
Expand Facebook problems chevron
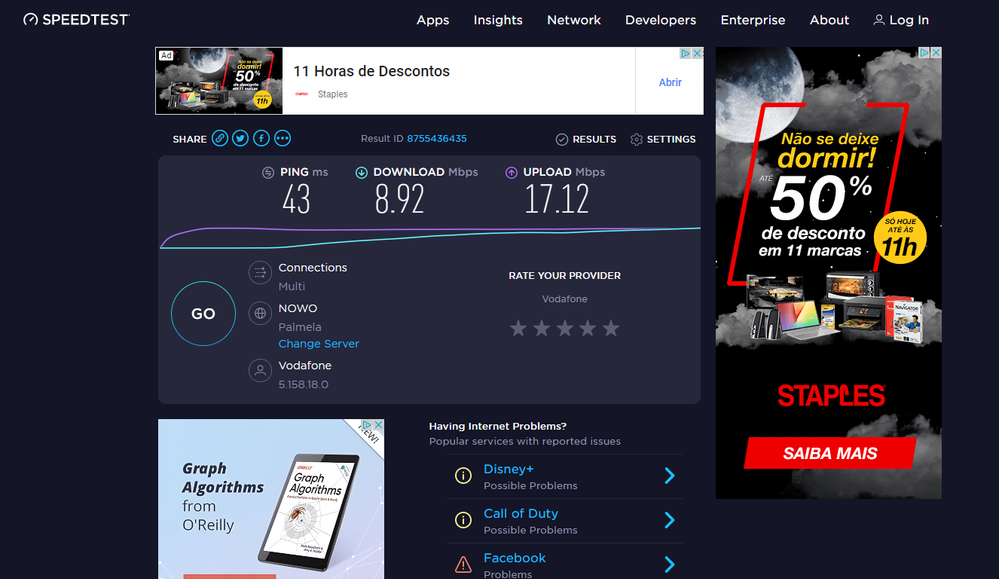pos(669,565)
